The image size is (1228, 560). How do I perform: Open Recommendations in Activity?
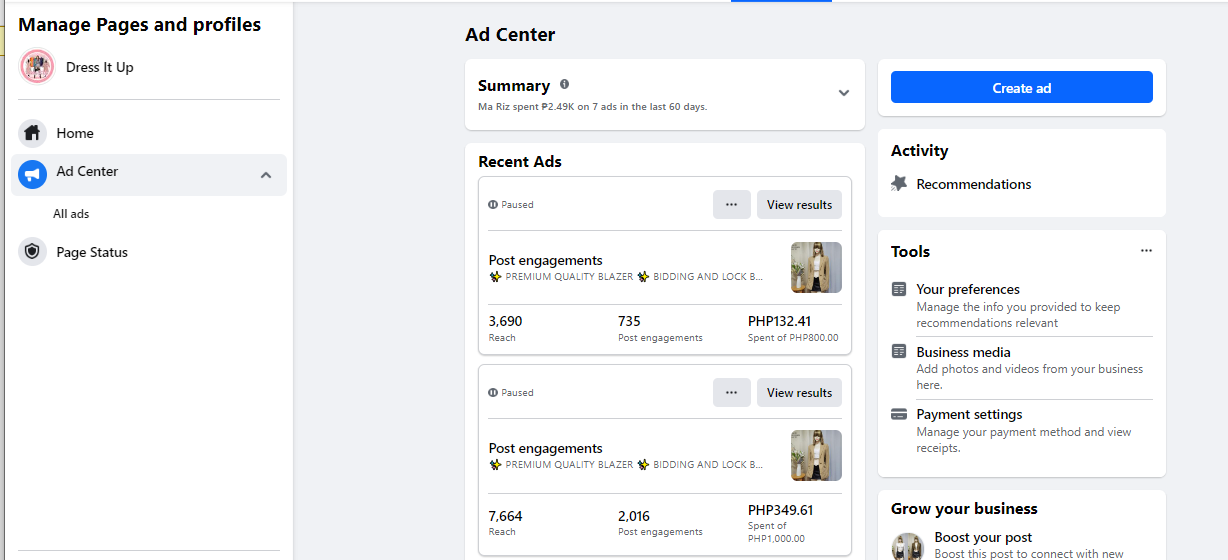click(973, 184)
